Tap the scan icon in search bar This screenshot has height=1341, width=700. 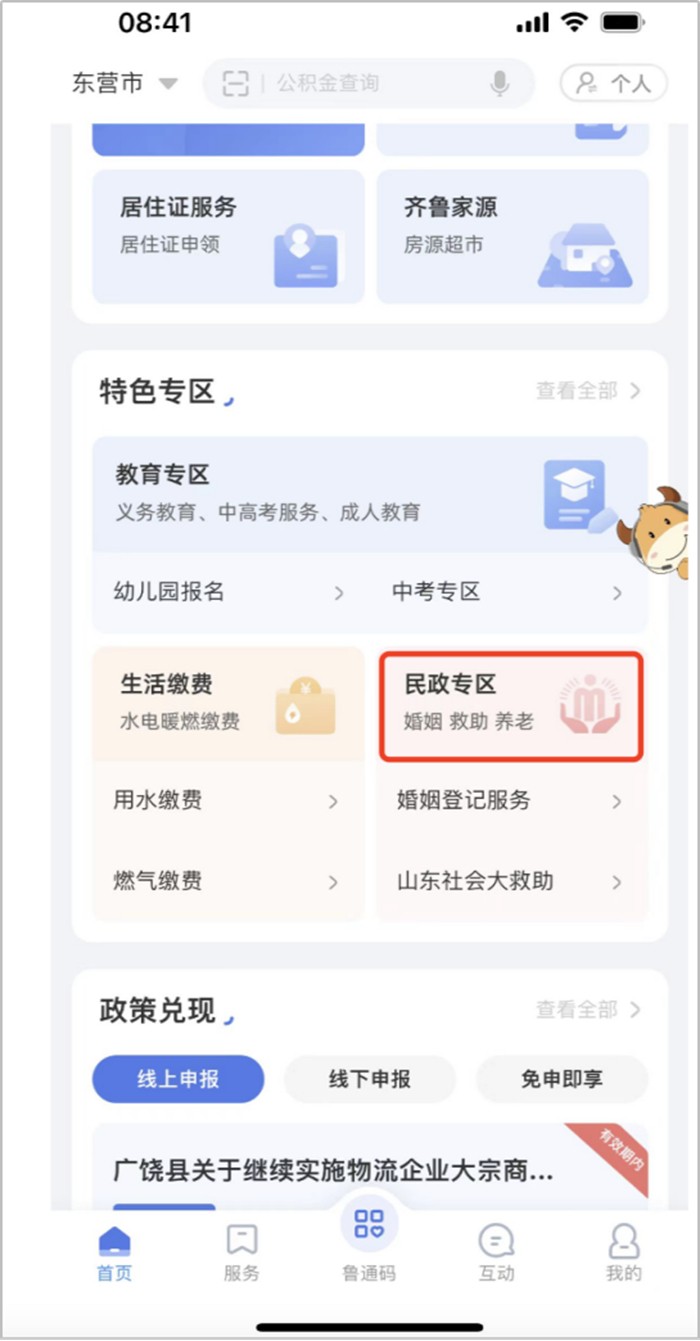(235, 84)
